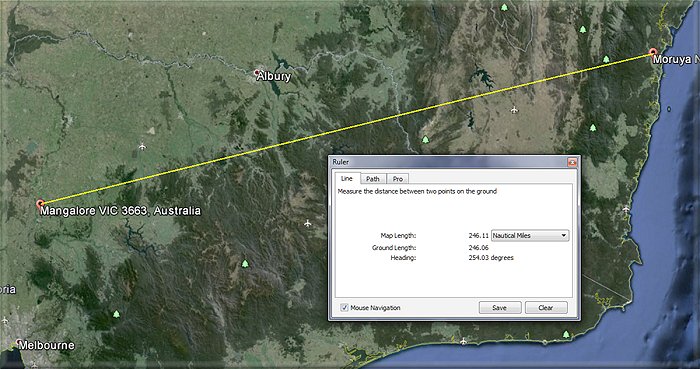This screenshot has height=369, width=700.
Task: Save the ruler measurement
Action: pyautogui.click(x=500, y=307)
